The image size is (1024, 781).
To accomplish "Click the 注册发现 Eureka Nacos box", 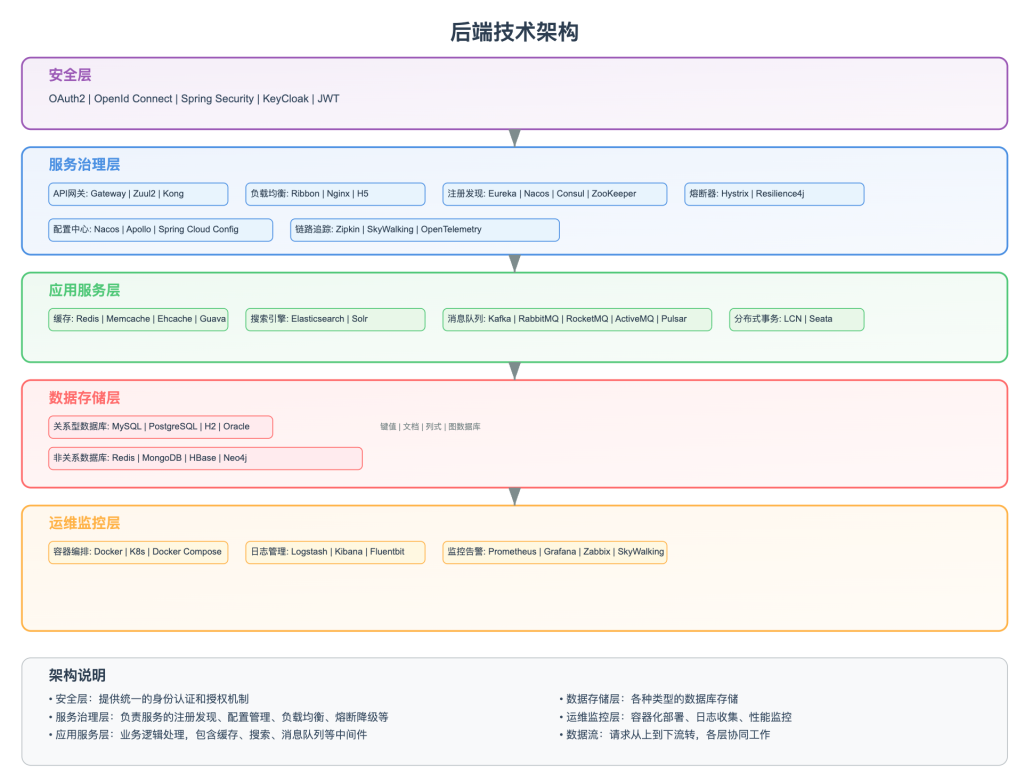I will (x=554, y=194).
